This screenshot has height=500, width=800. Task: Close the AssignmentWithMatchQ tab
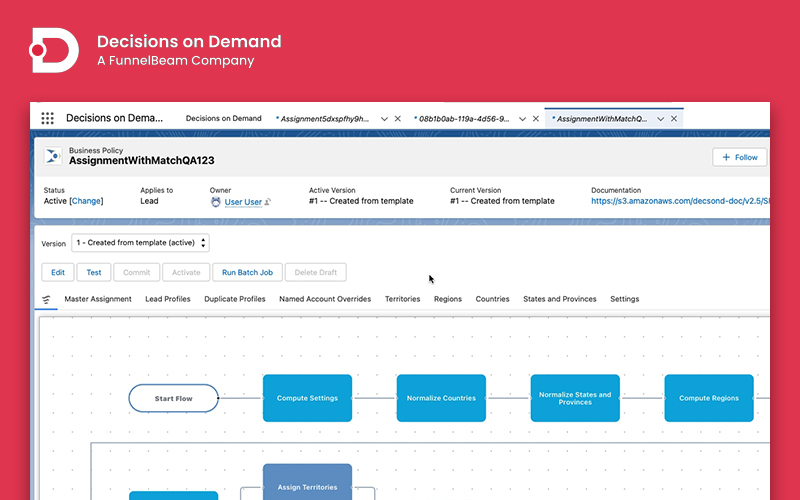coord(674,119)
